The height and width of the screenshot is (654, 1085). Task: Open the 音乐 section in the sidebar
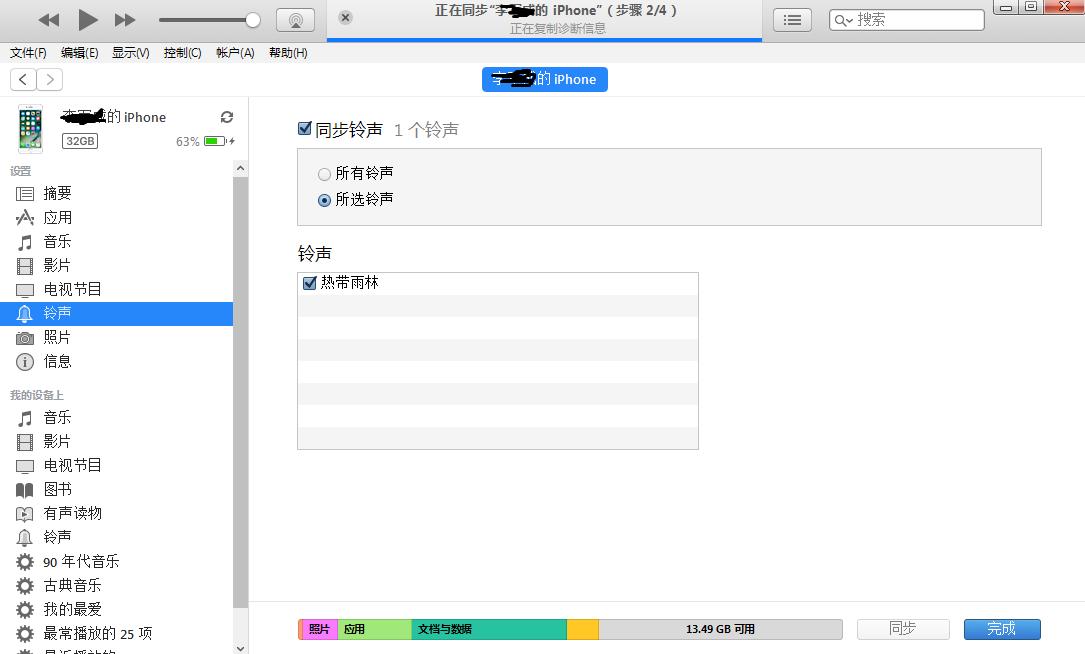tap(57, 241)
